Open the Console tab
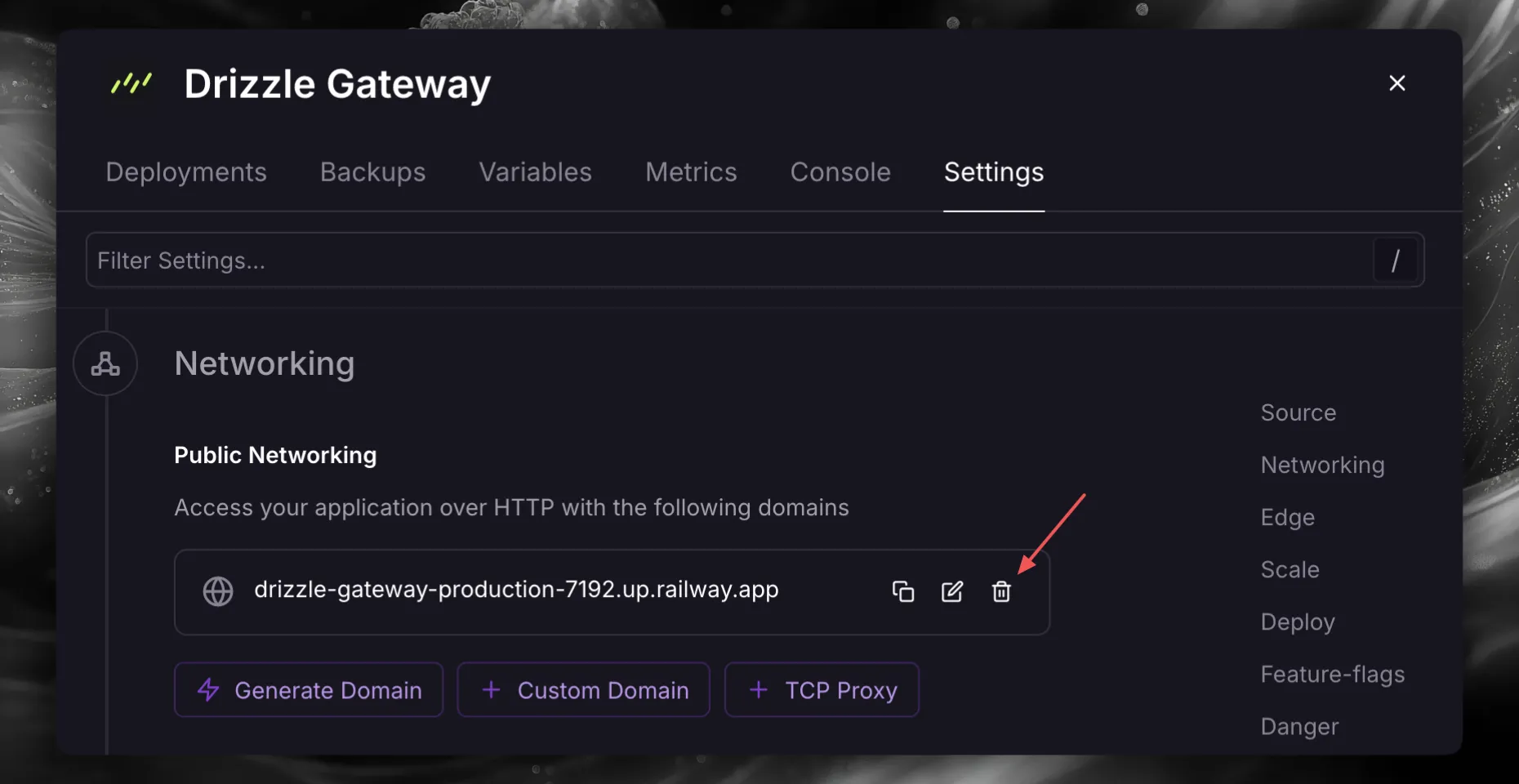Image resolution: width=1519 pixels, height=784 pixels. tap(840, 172)
